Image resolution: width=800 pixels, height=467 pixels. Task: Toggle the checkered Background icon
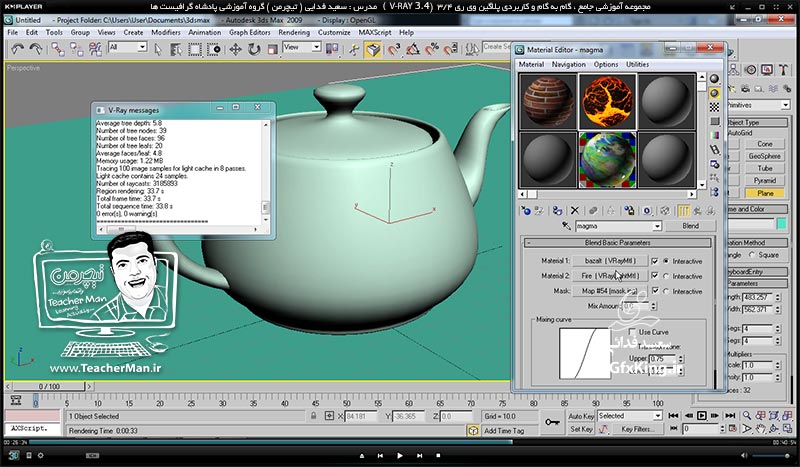pos(714,107)
